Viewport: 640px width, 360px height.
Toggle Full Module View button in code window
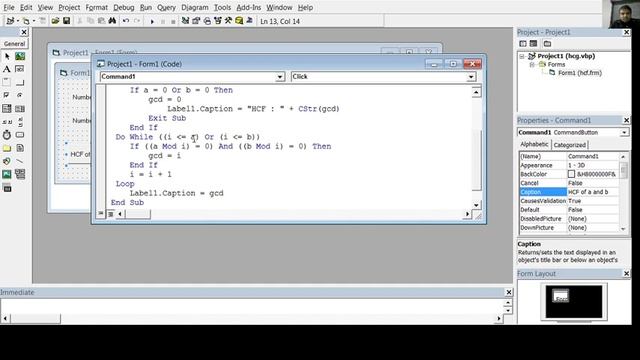pyautogui.click(x=110, y=213)
